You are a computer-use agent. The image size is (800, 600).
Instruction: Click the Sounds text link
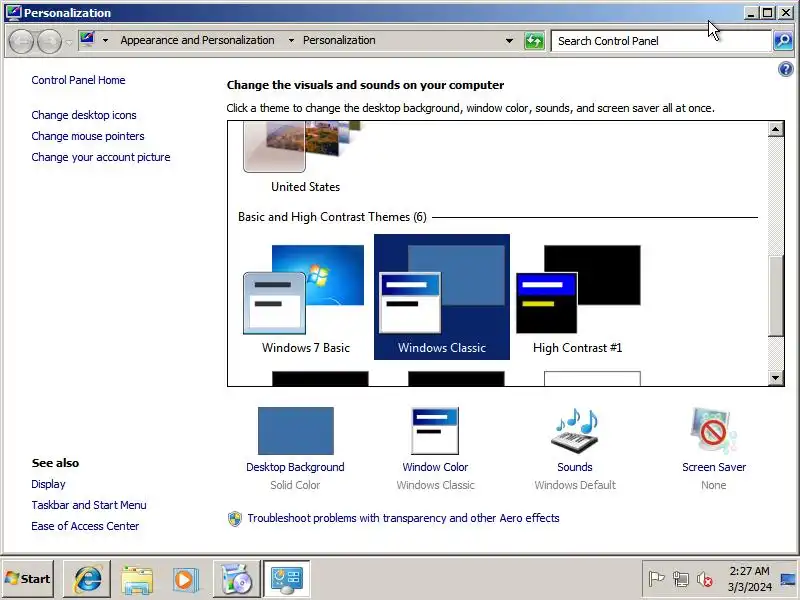574,467
